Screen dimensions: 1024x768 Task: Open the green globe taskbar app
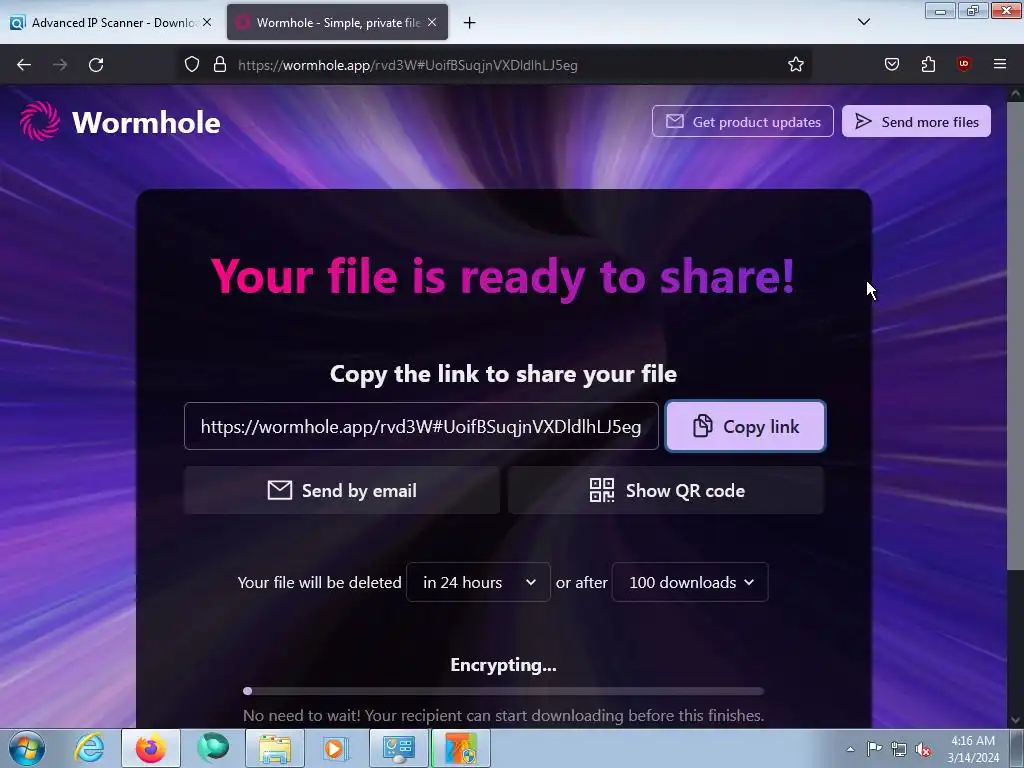(213, 748)
